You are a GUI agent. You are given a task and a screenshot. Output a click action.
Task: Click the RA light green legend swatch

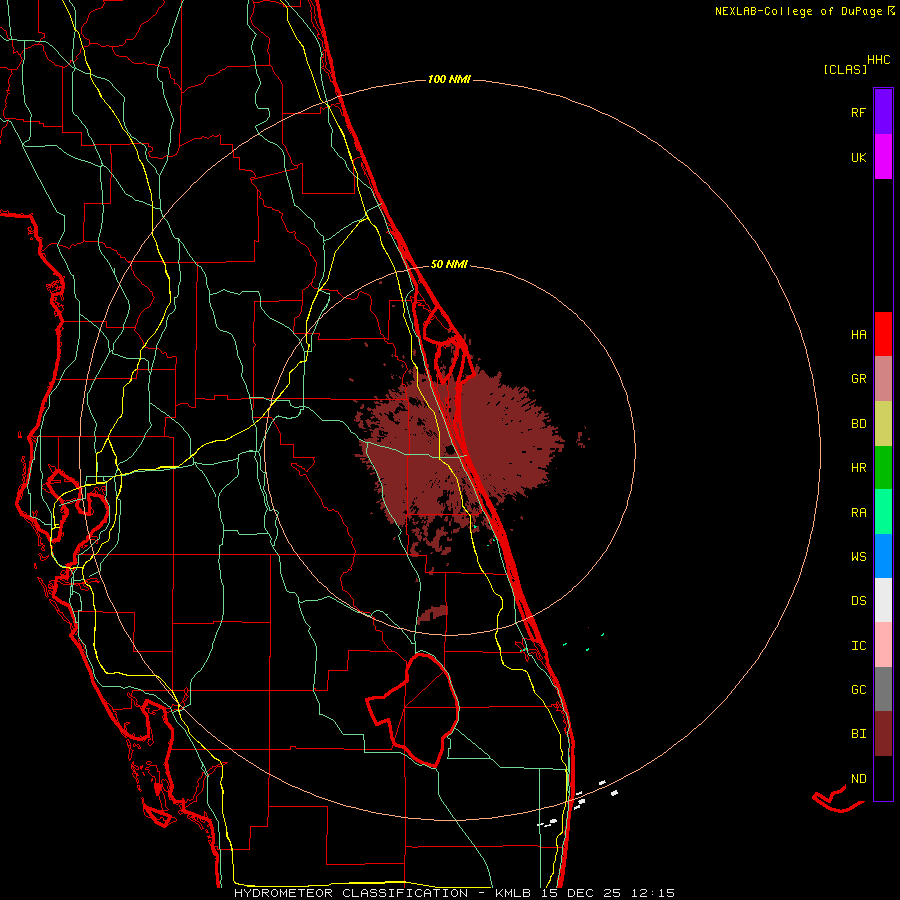[x=883, y=512]
